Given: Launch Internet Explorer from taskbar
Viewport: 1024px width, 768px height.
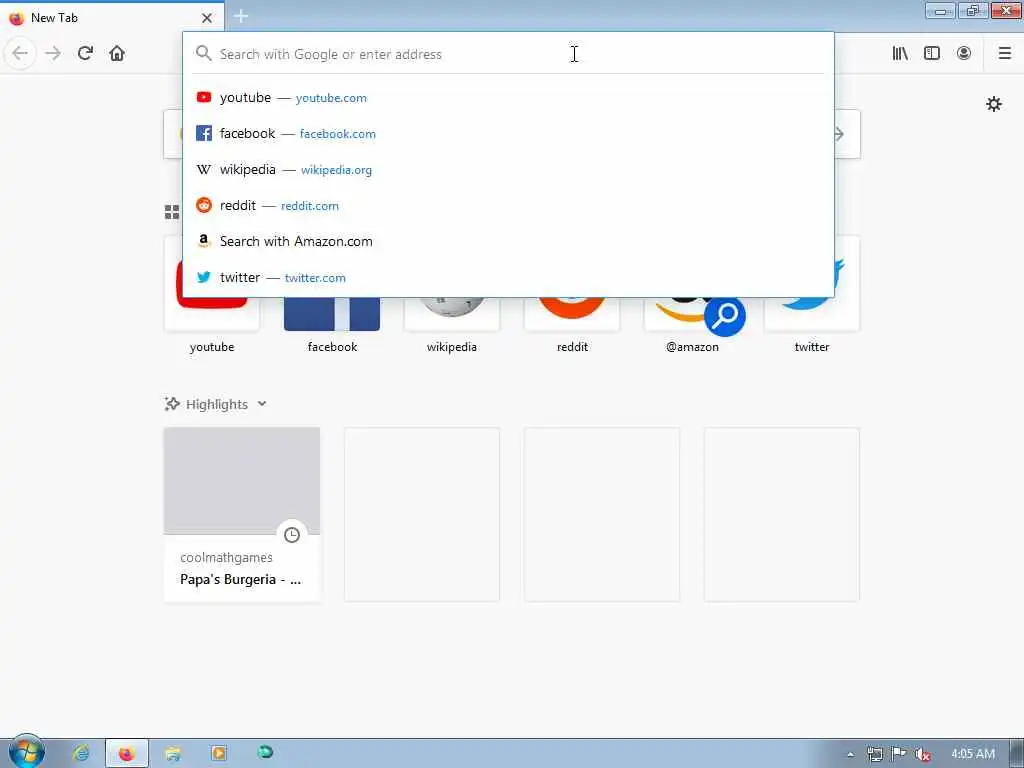Looking at the screenshot, I should coord(81,753).
